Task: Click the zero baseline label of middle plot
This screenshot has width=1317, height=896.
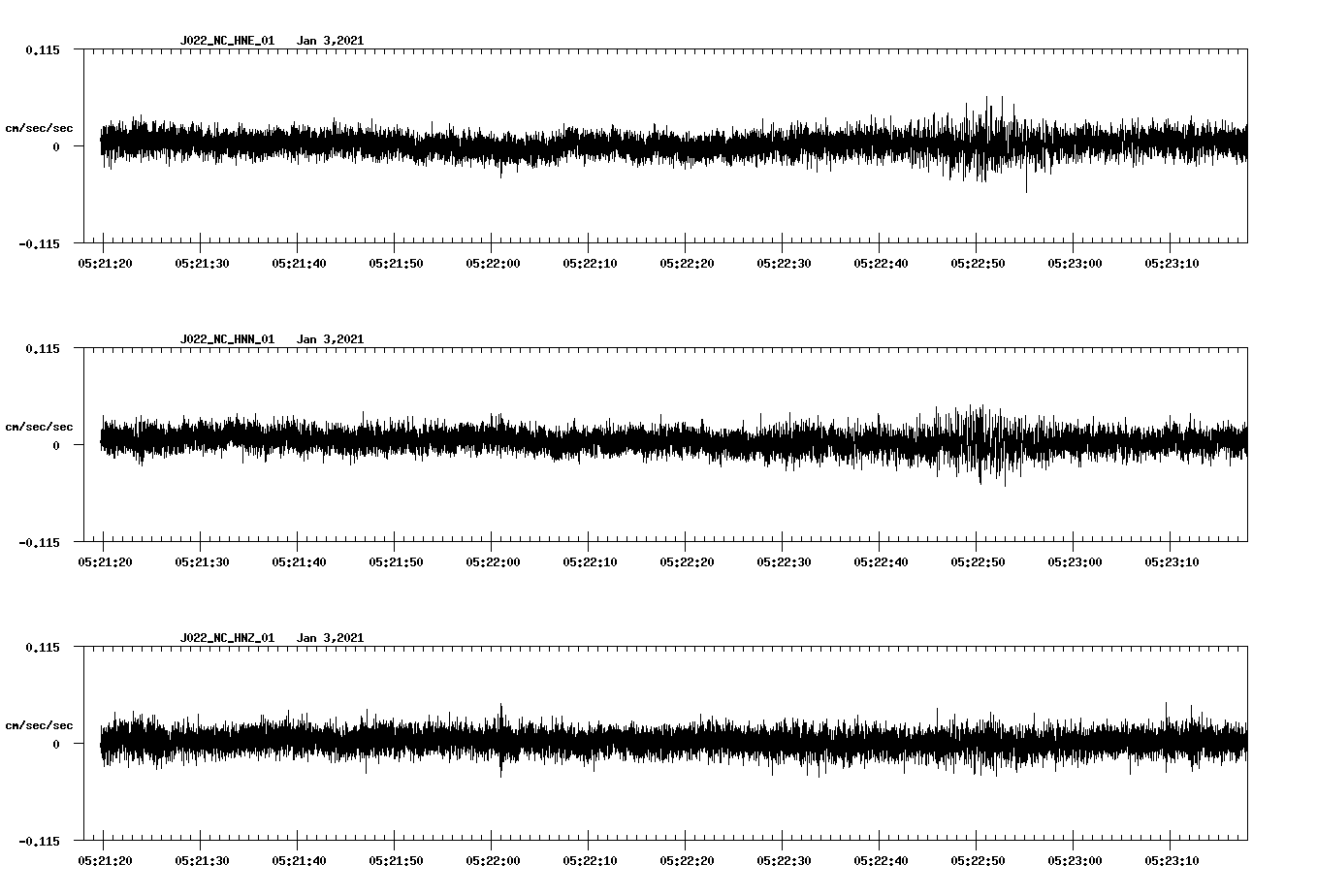Action: (54, 445)
